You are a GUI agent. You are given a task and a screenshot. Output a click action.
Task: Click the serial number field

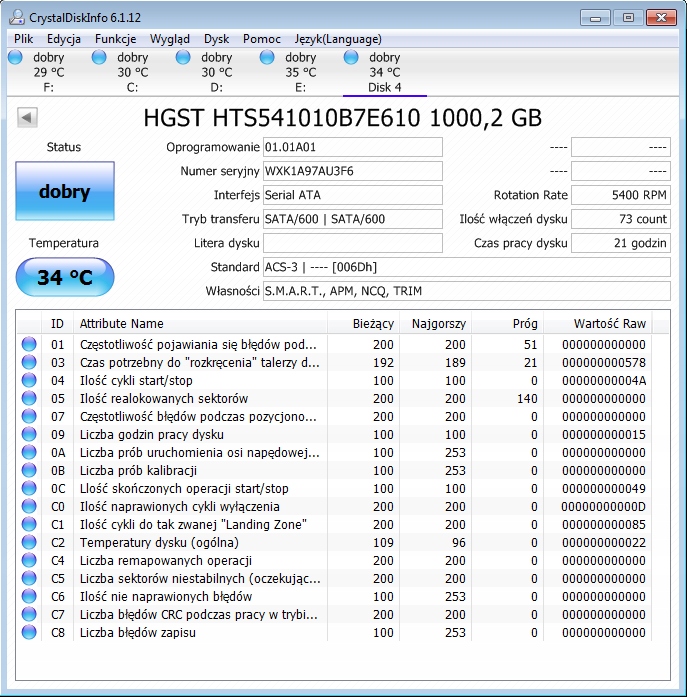352,171
